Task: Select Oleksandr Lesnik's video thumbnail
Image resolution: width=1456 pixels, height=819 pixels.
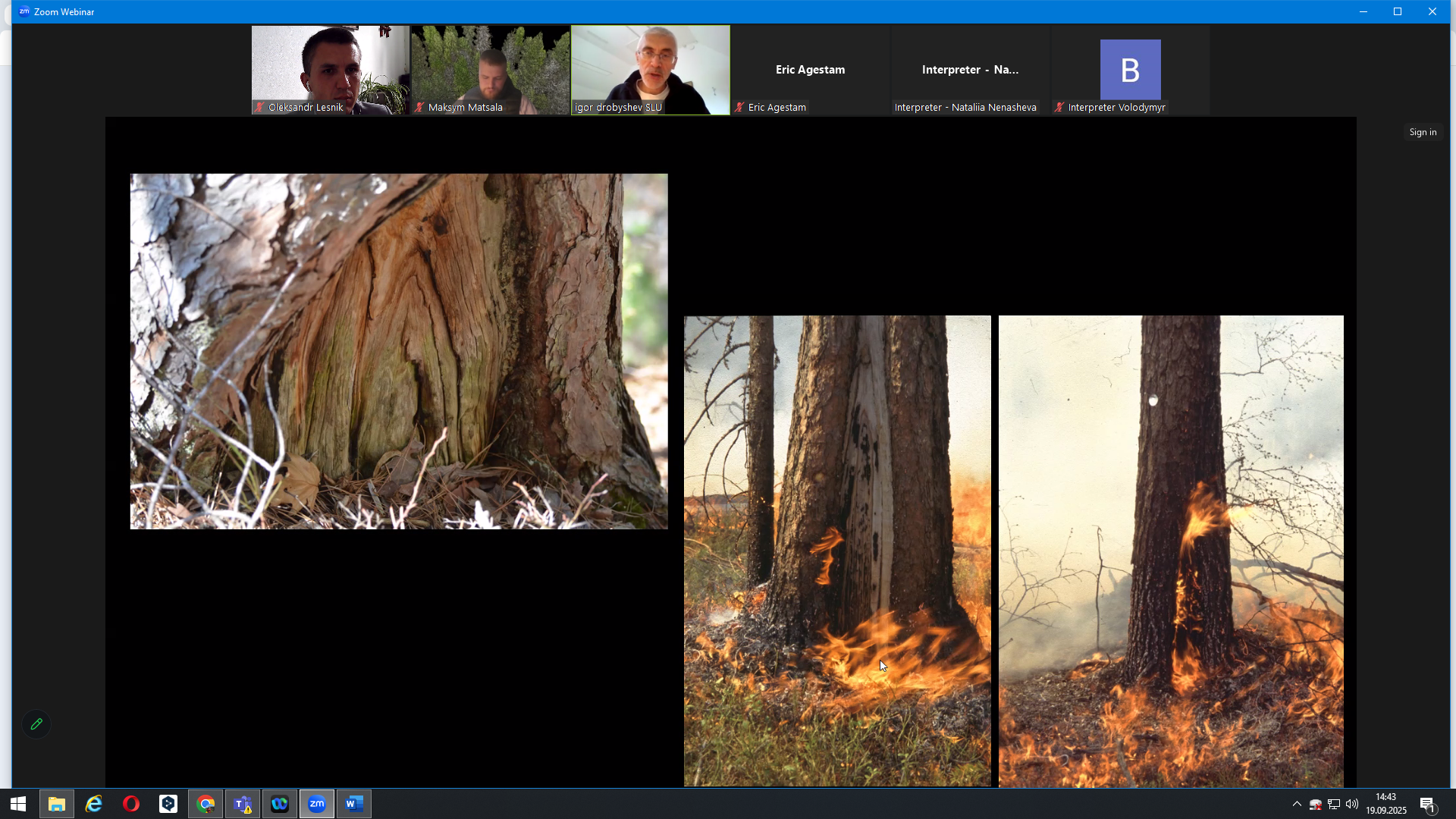Action: [x=331, y=70]
